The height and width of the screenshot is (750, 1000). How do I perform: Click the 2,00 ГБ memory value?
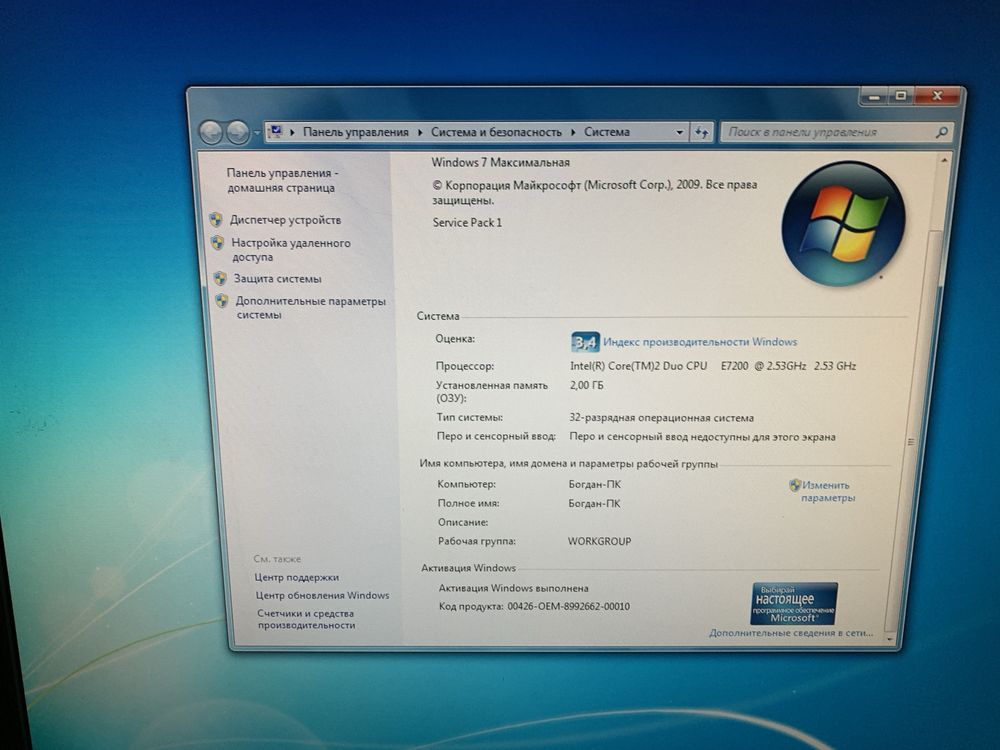587,385
